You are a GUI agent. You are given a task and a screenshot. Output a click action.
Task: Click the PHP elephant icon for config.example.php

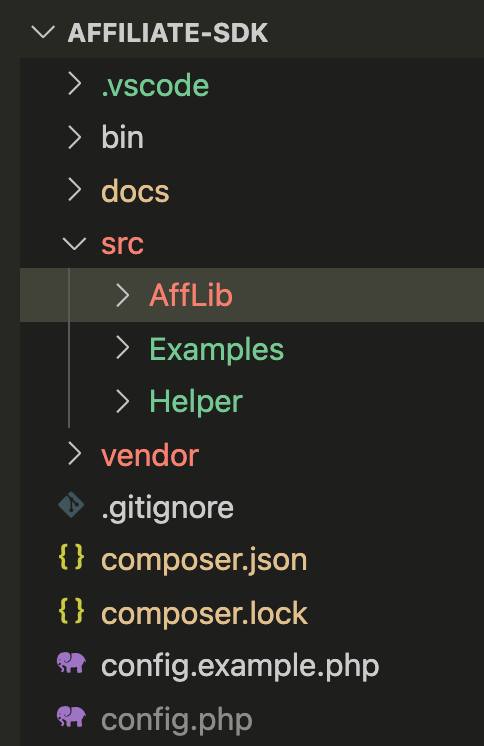click(71, 663)
